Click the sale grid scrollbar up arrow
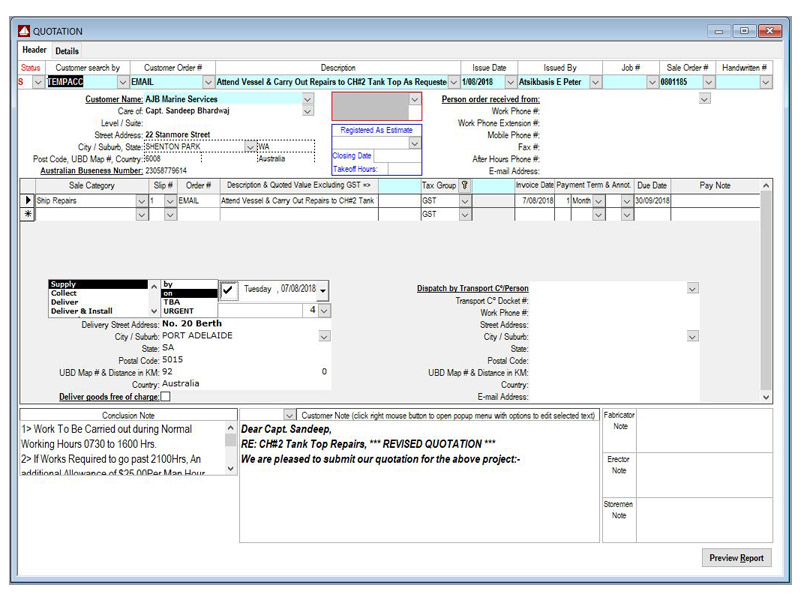 pyautogui.click(x=766, y=186)
